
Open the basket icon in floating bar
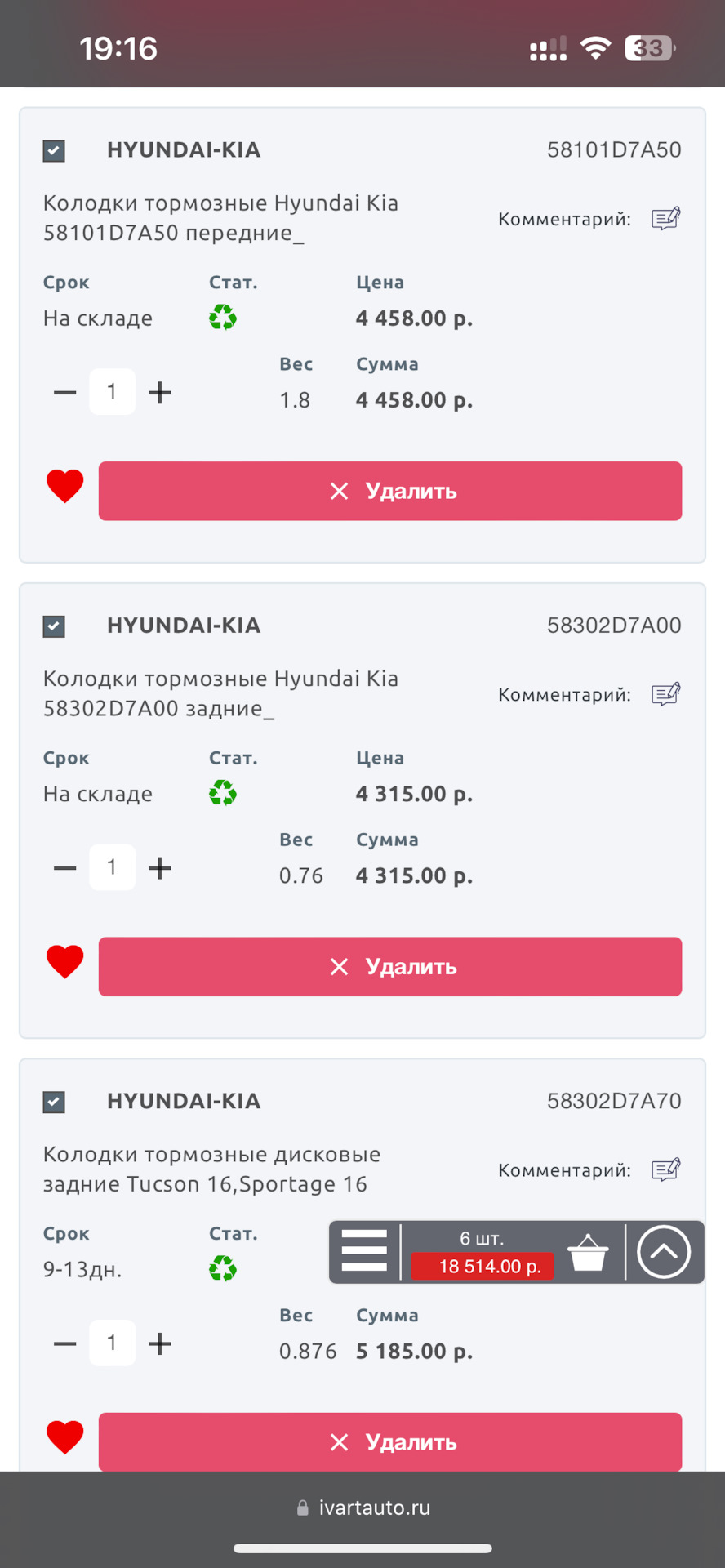588,1253
